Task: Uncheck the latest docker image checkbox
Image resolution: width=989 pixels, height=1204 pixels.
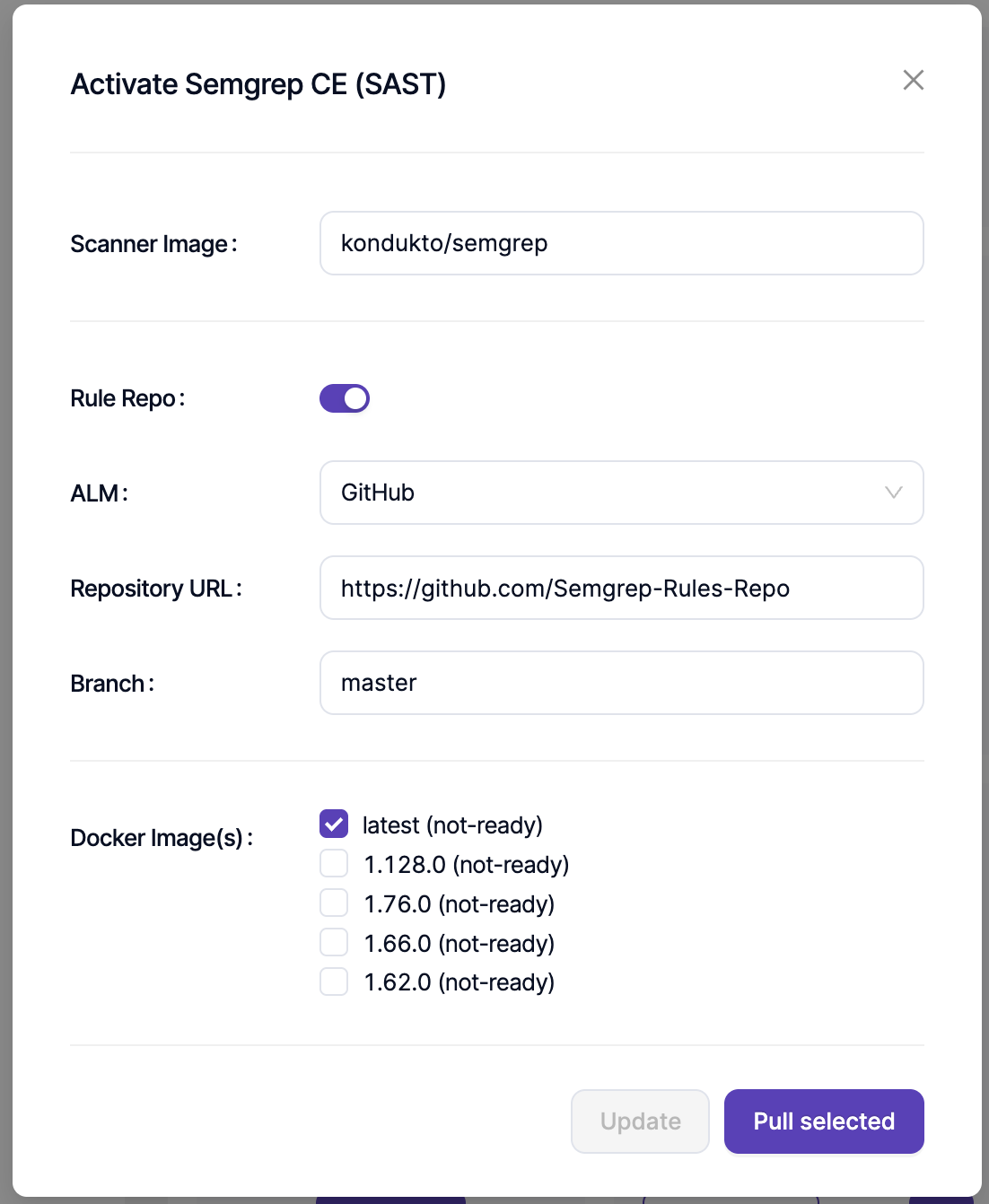Action: [334, 824]
